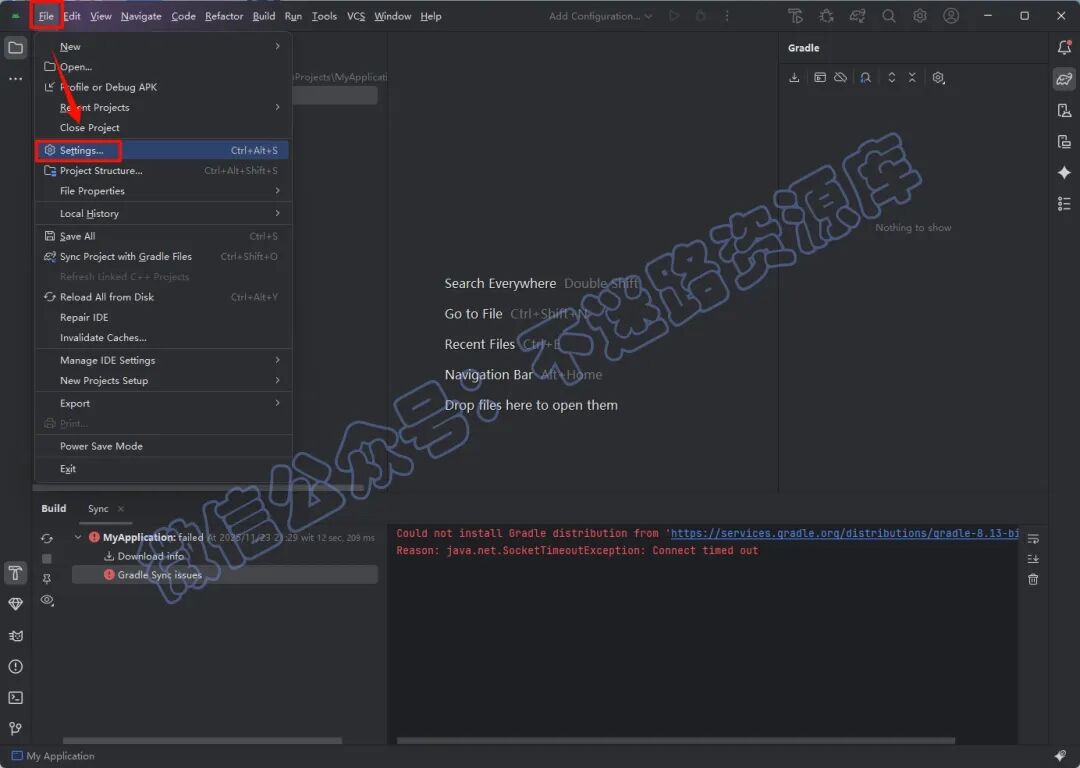Click scroll-to-end icon in build output

click(1033, 559)
